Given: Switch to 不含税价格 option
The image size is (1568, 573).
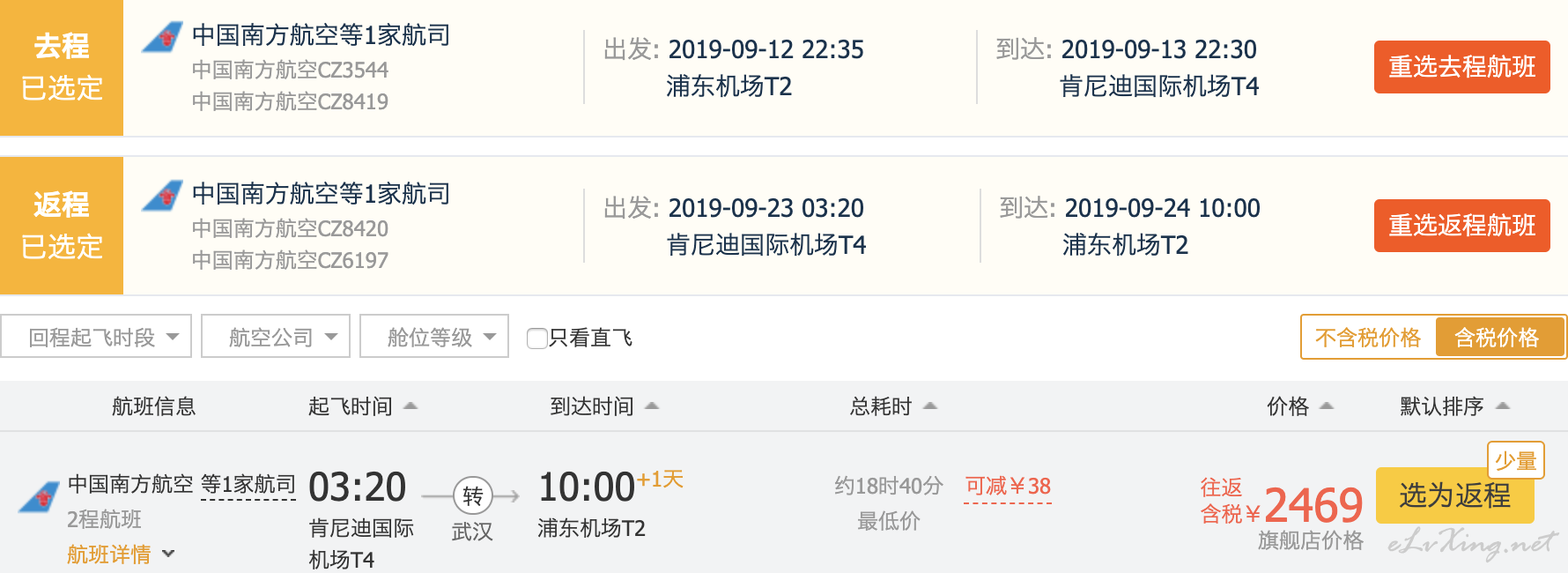Looking at the screenshot, I should tap(1368, 338).
